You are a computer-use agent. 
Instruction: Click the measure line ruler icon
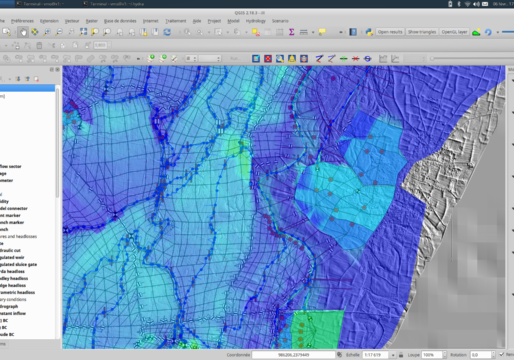click(x=303, y=32)
